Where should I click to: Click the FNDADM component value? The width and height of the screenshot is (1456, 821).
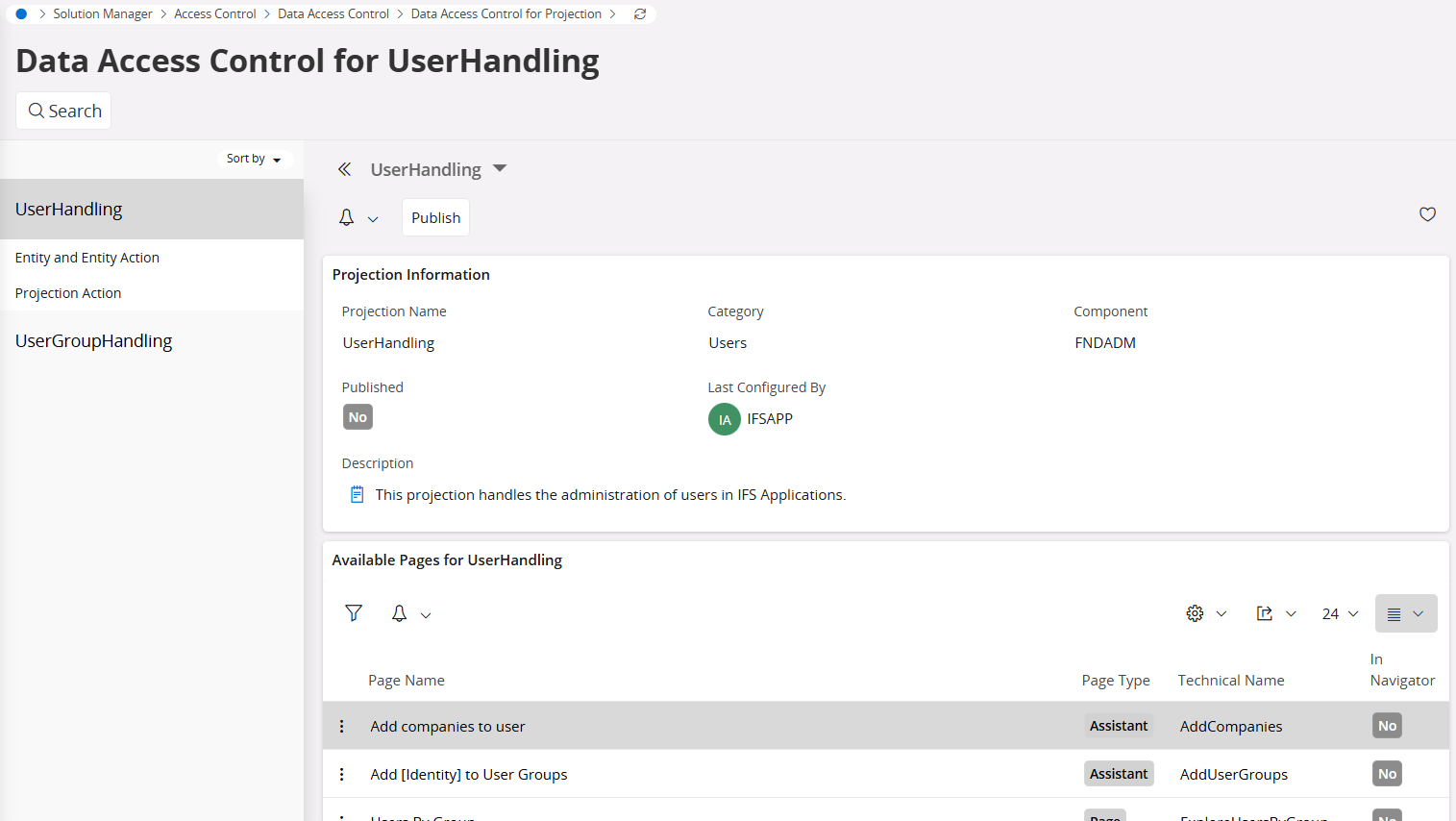pos(1105,343)
